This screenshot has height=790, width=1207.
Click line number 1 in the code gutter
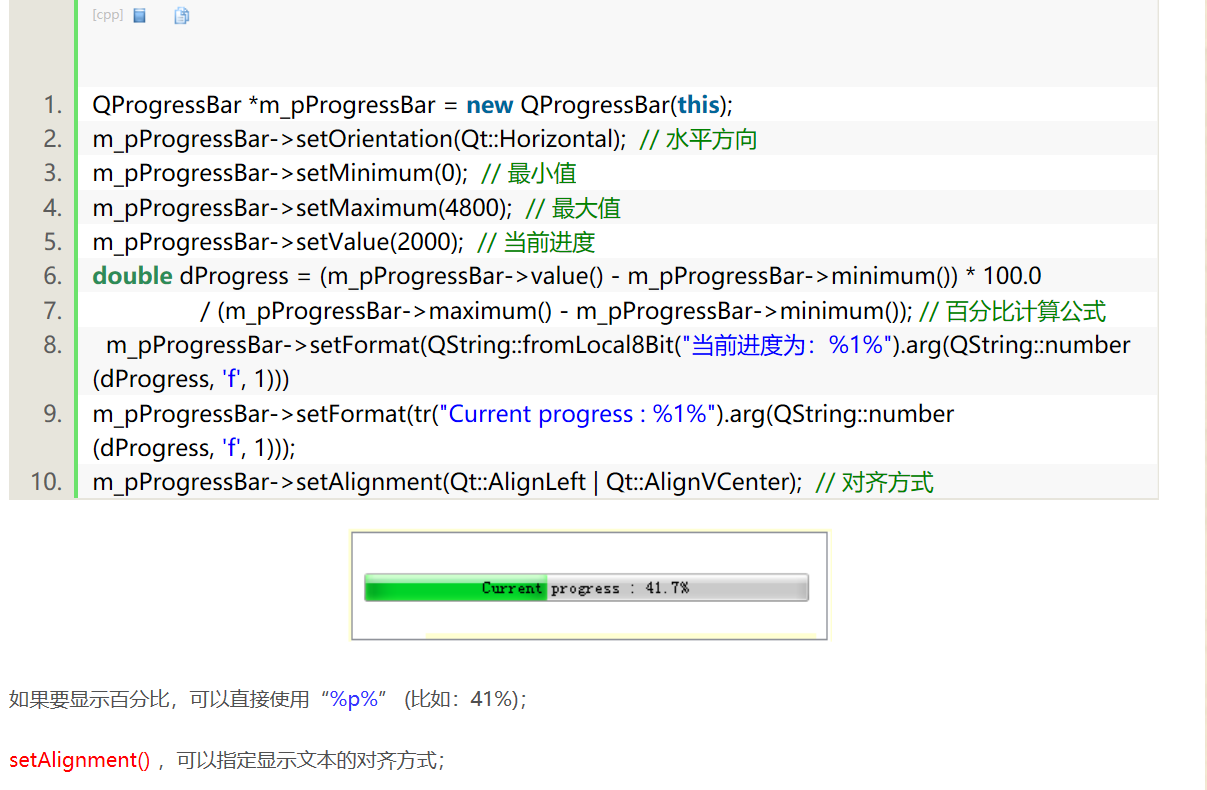[53, 105]
